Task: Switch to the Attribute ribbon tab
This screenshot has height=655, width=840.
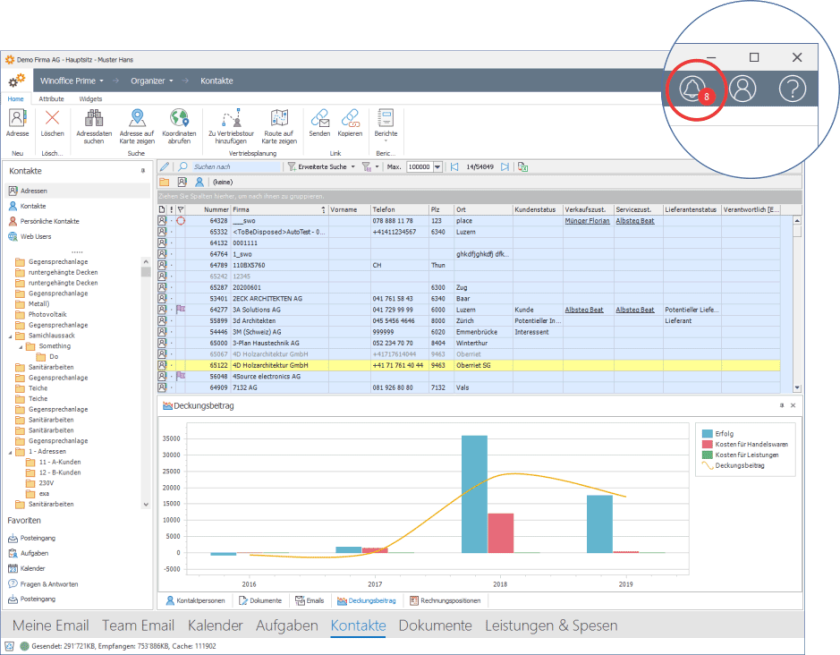Action: tap(51, 99)
